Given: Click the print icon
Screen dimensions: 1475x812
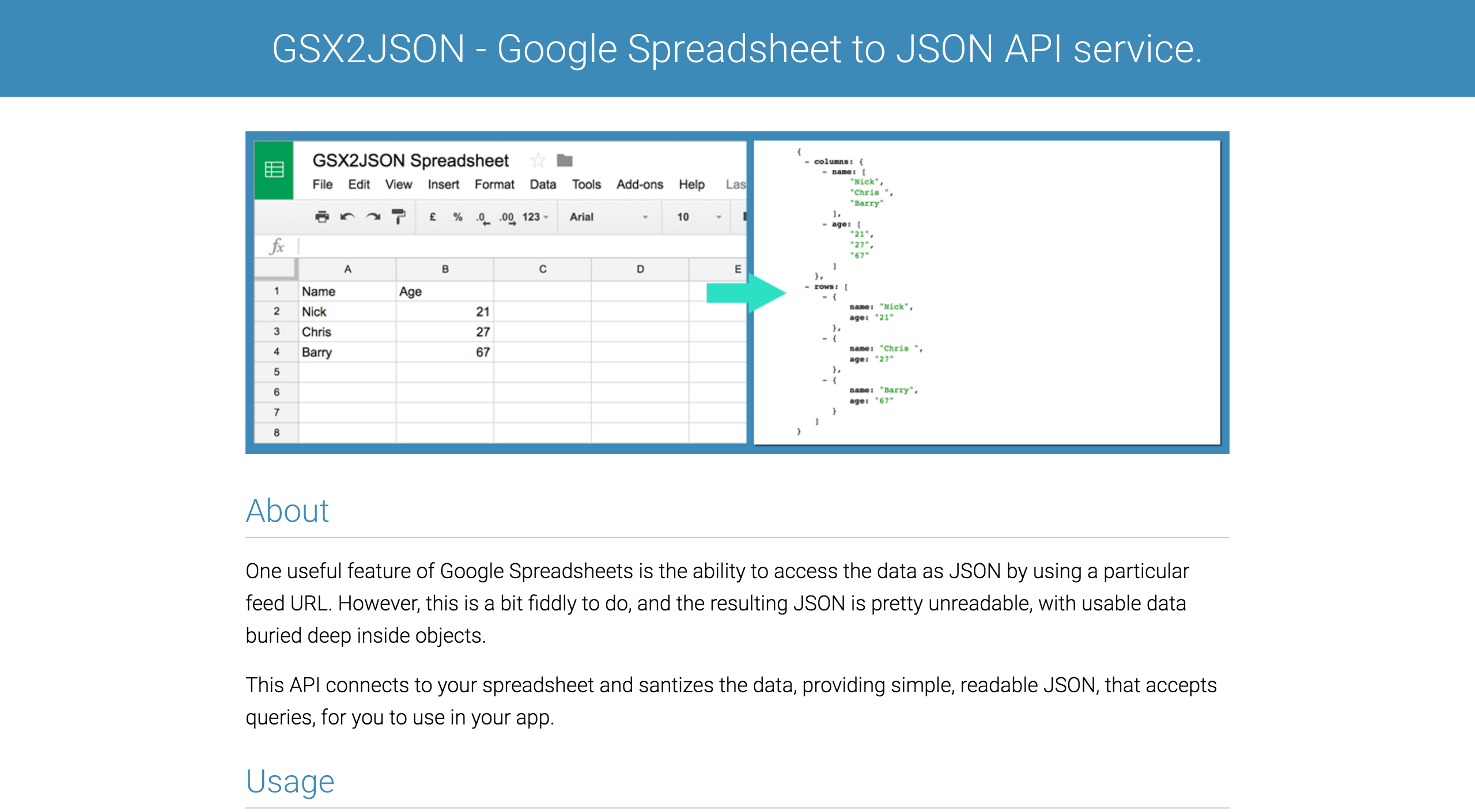Looking at the screenshot, I should tap(322, 217).
